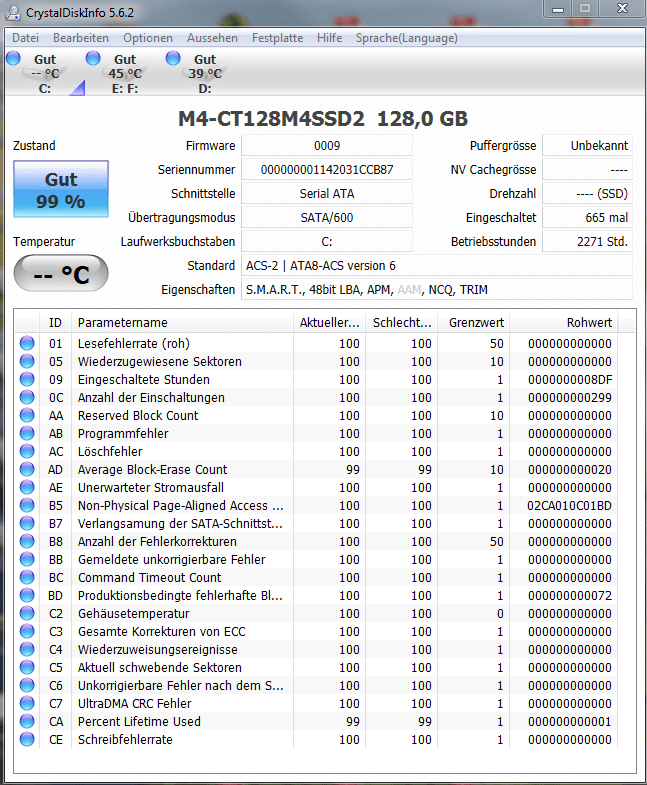Viewport: 647px width, 785px height.
Task: Click status icon for Verlangsamung der SATA-Schnittstelle
Action: click(x=27, y=524)
